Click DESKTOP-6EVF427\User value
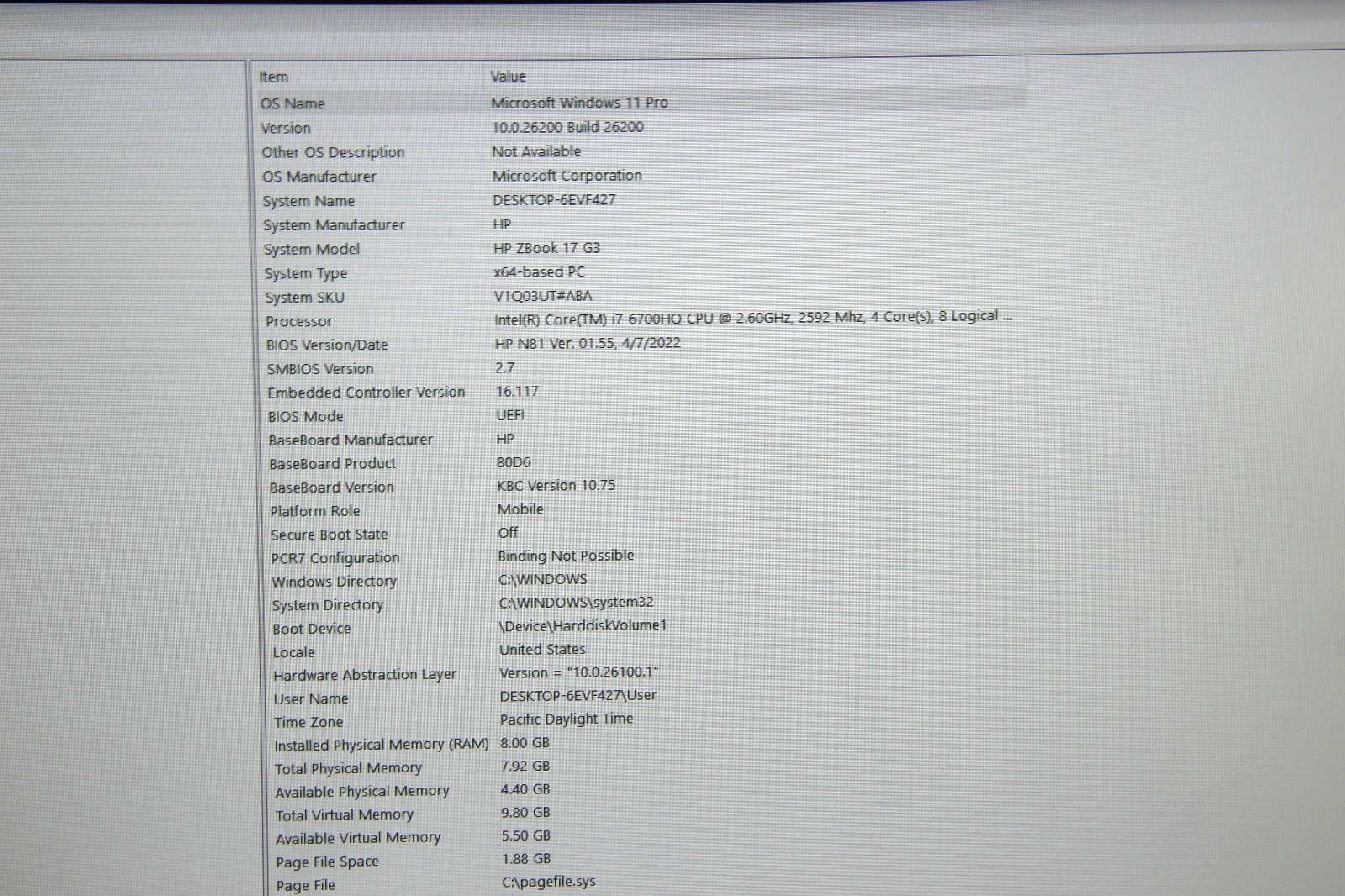 (x=578, y=696)
